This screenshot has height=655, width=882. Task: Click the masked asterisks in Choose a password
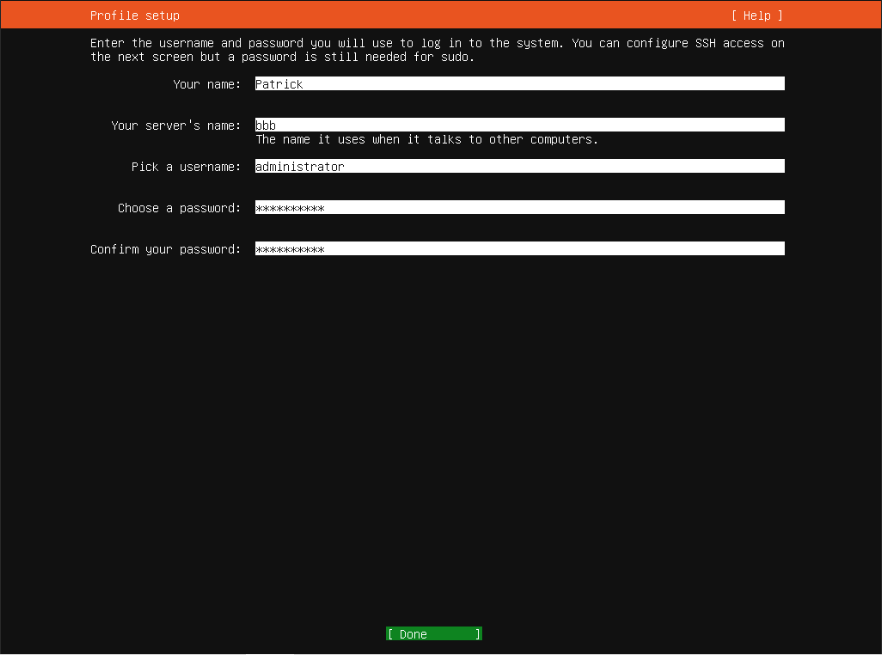290,208
